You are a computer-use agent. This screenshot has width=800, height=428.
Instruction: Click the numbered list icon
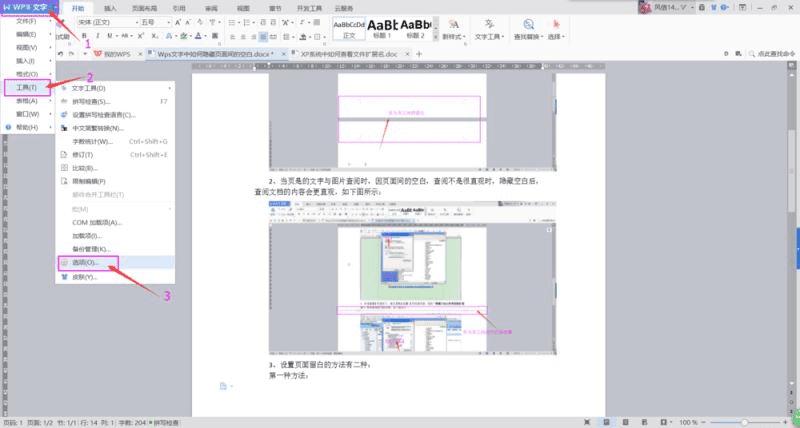[x=246, y=22]
